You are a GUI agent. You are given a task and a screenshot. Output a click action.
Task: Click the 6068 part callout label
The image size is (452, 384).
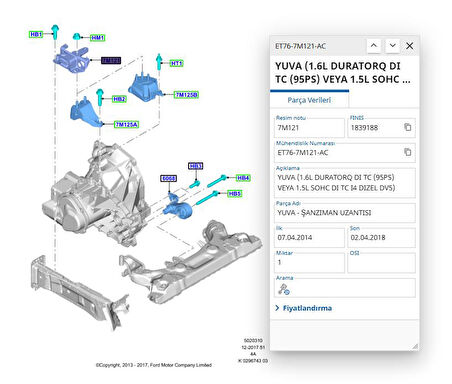[168, 178]
